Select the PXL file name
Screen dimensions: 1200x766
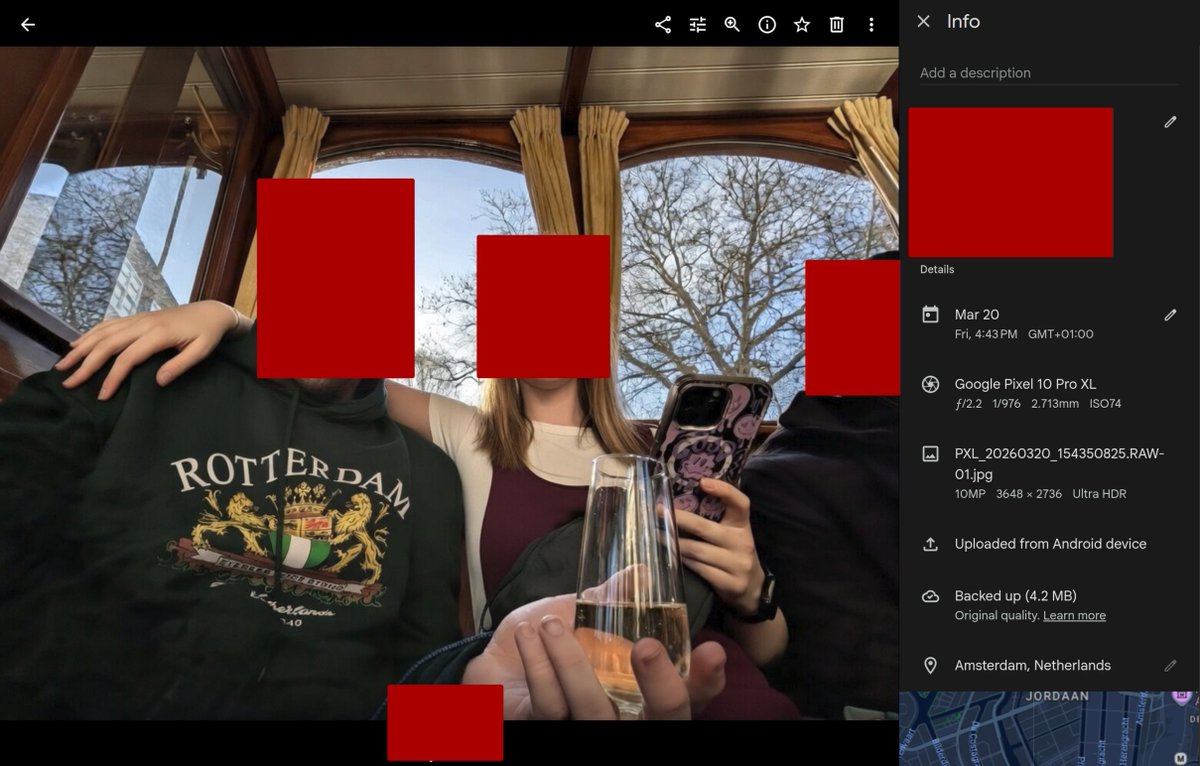(x=1059, y=464)
